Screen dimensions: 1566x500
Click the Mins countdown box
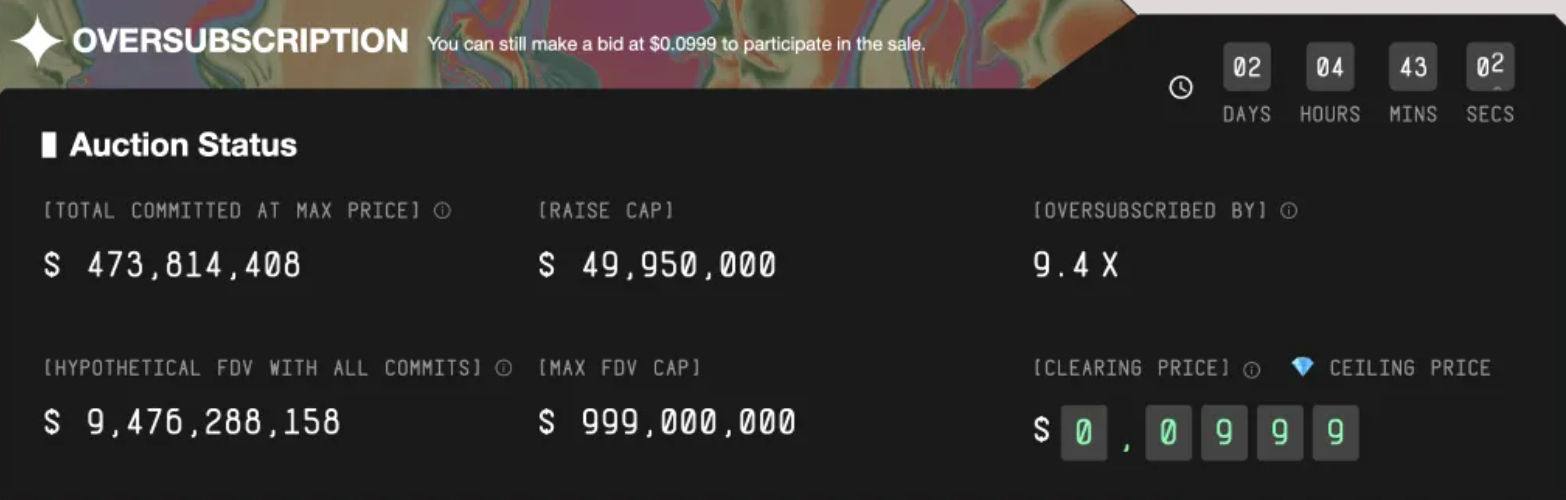1412,68
